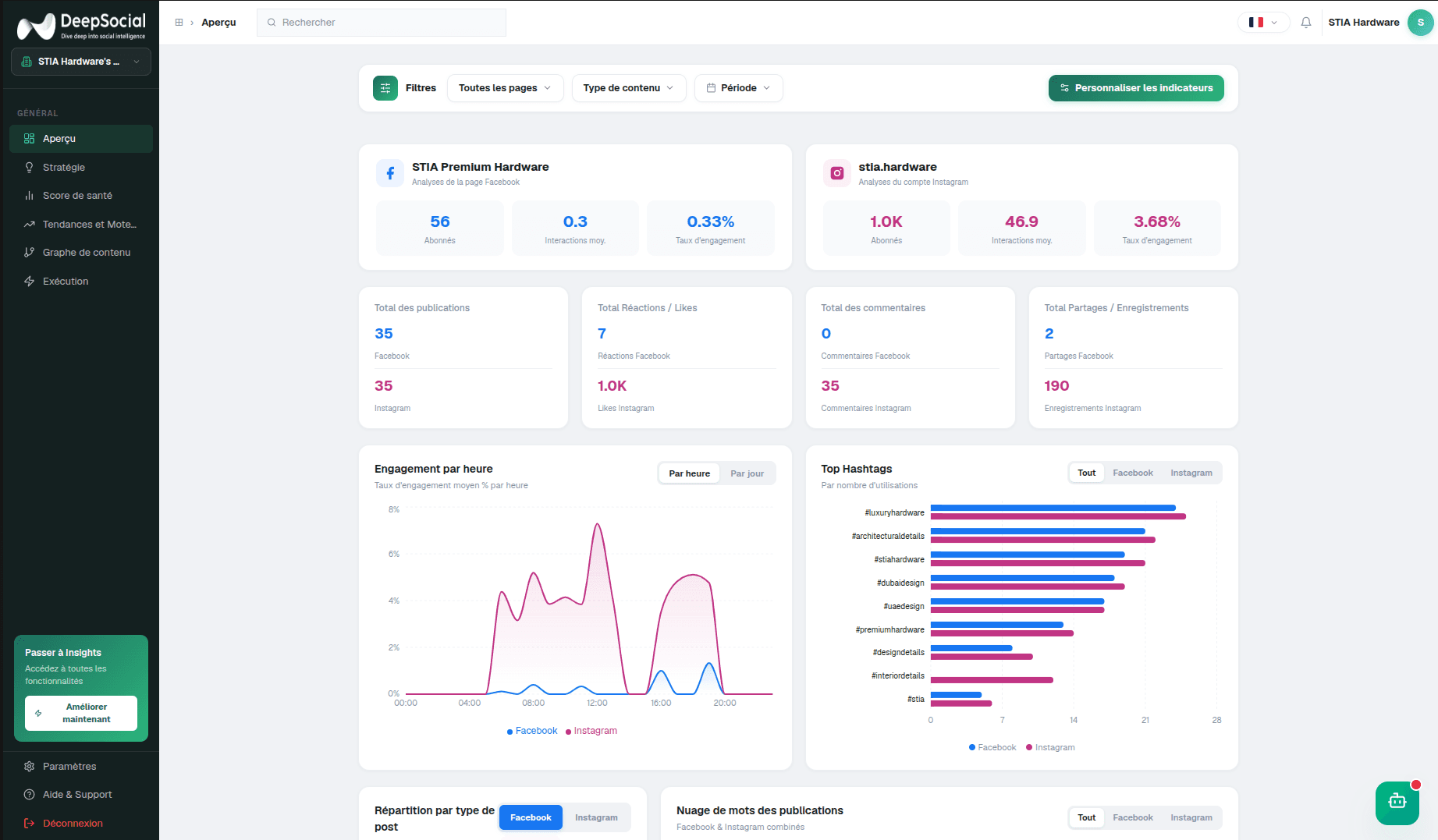Click the 3.68% Taux d'engagement card
1438x840 pixels.
click(x=1157, y=228)
